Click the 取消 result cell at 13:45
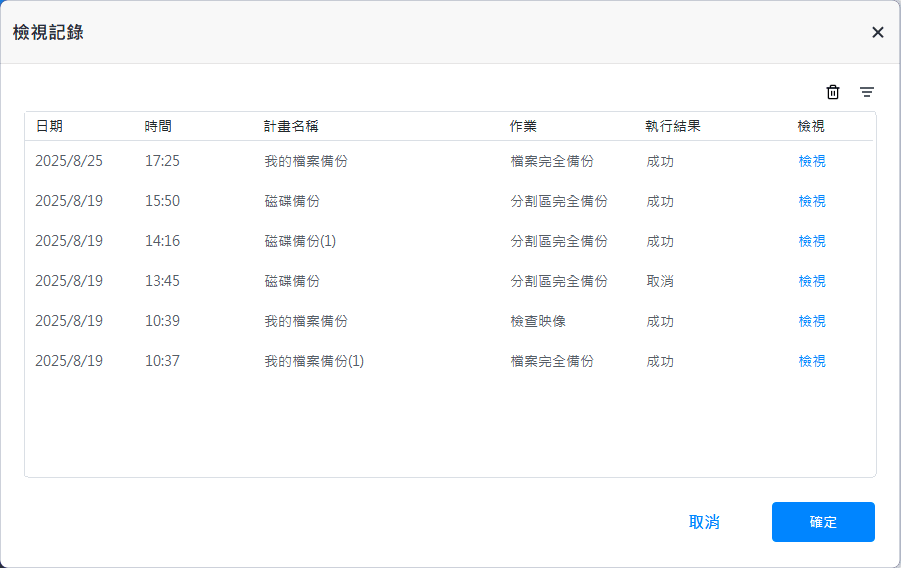 point(660,281)
